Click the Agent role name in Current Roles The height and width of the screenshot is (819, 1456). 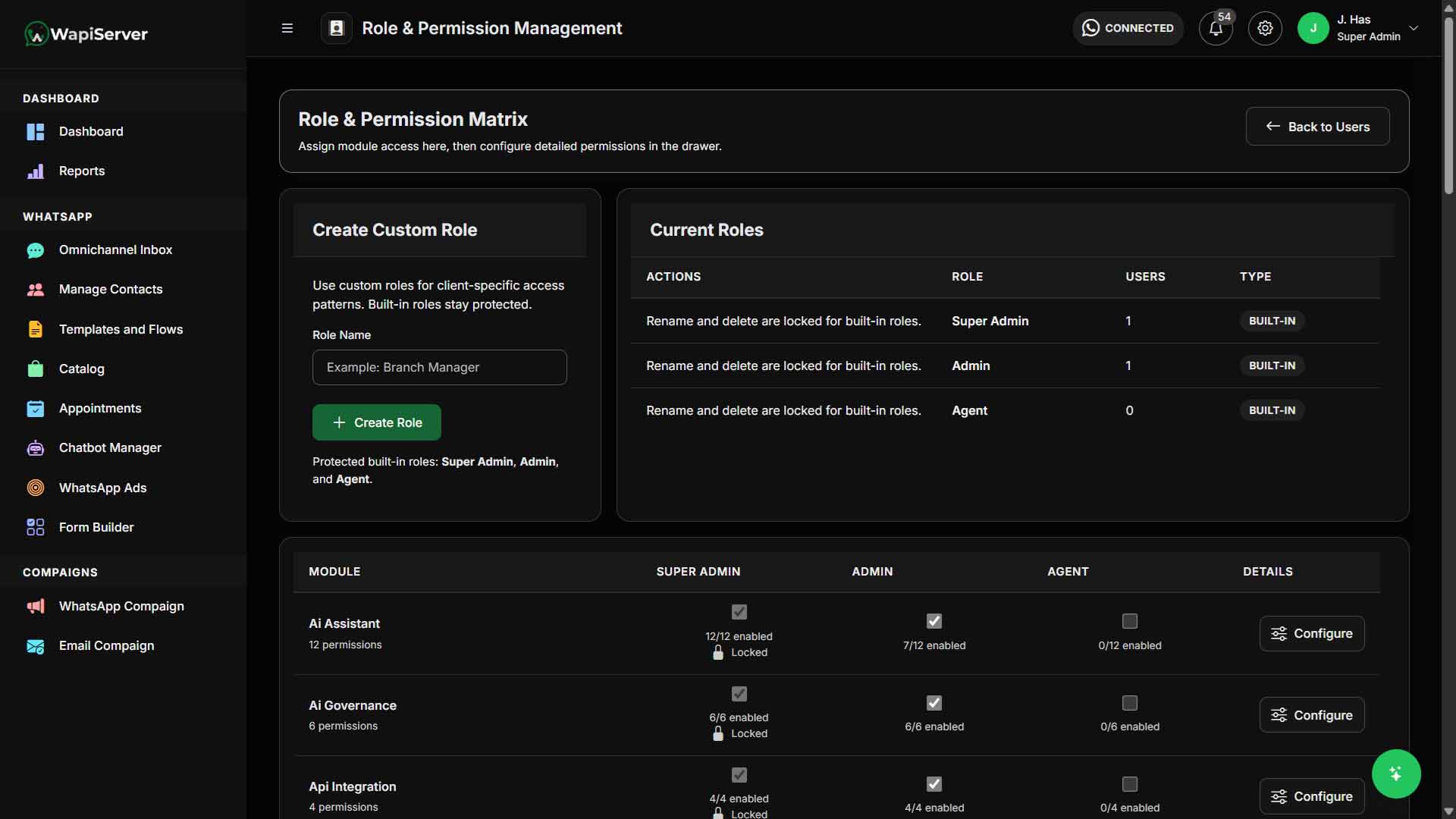(x=970, y=410)
